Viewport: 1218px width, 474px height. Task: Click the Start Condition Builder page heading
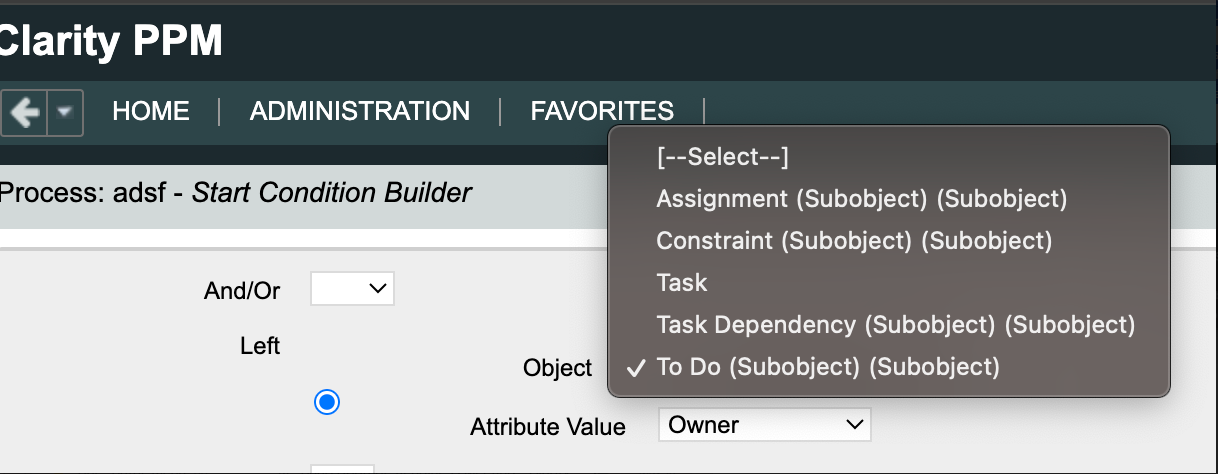(331, 192)
